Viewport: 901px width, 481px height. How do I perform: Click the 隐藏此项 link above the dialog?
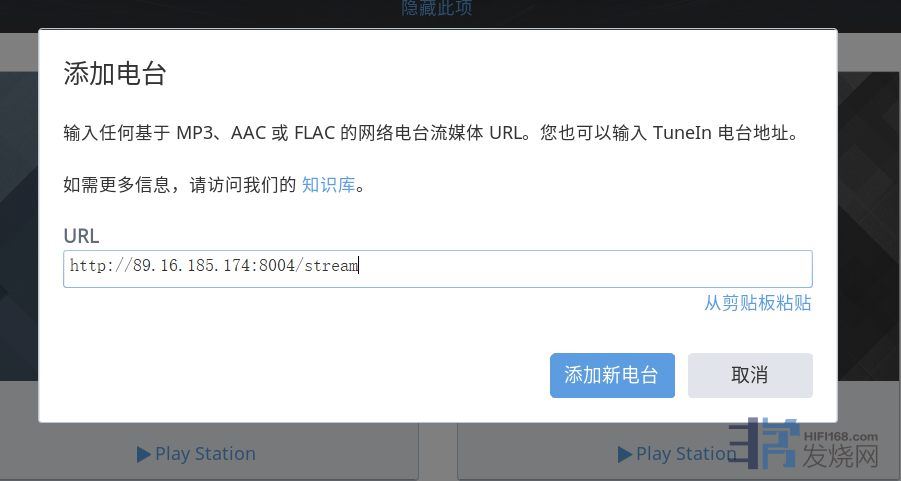pos(437,8)
